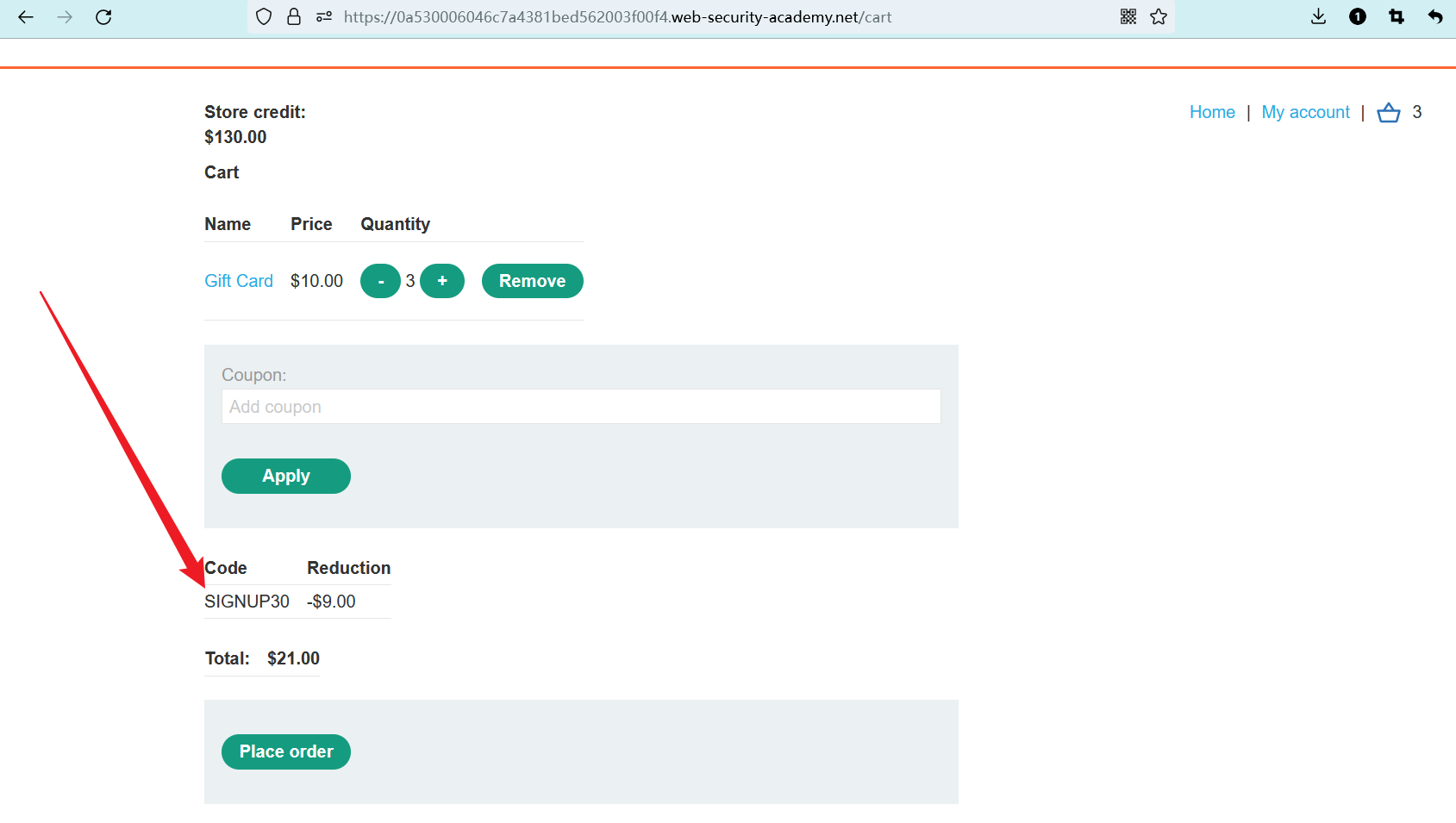Click the Total label
This screenshot has height=823, width=1456.
(x=228, y=658)
